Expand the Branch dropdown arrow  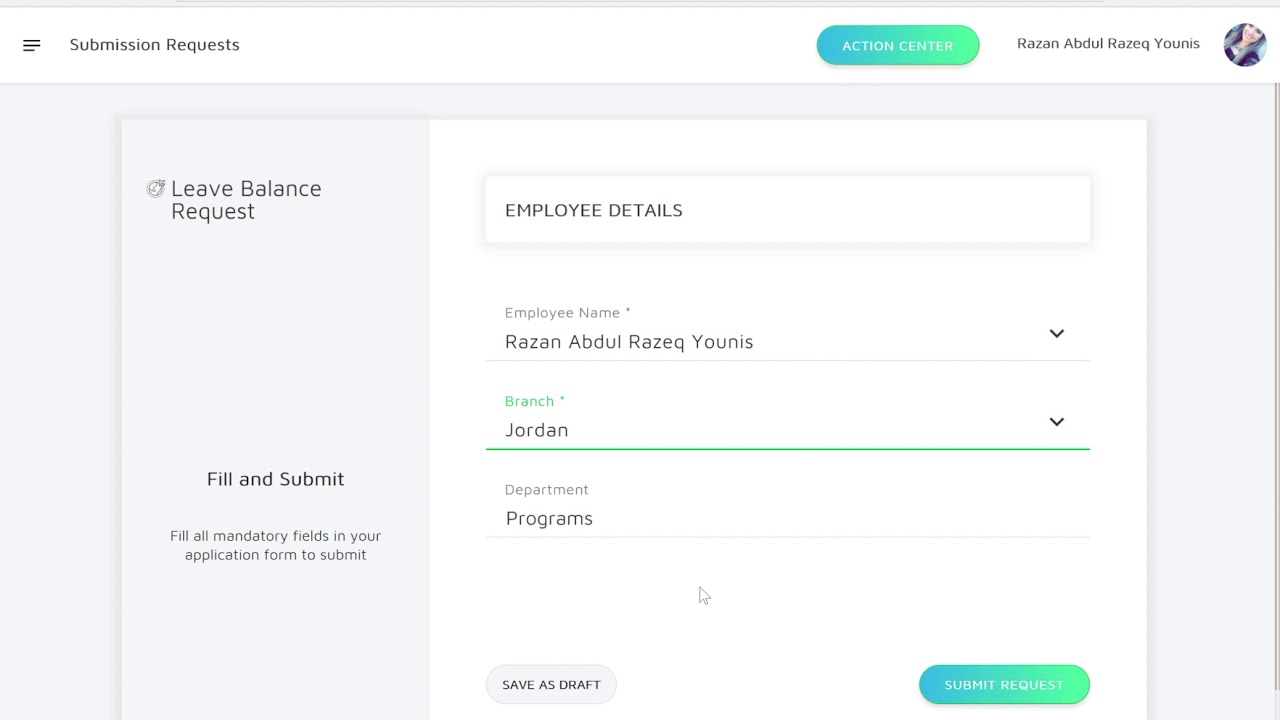tap(1056, 421)
